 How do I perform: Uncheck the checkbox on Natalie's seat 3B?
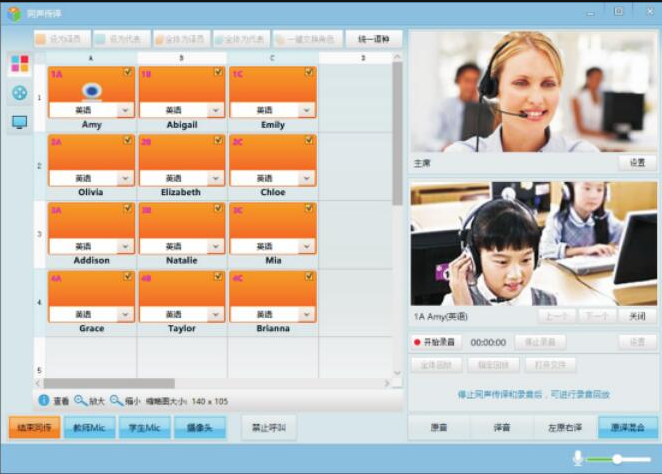pyautogui.click(x=218, y=208)
